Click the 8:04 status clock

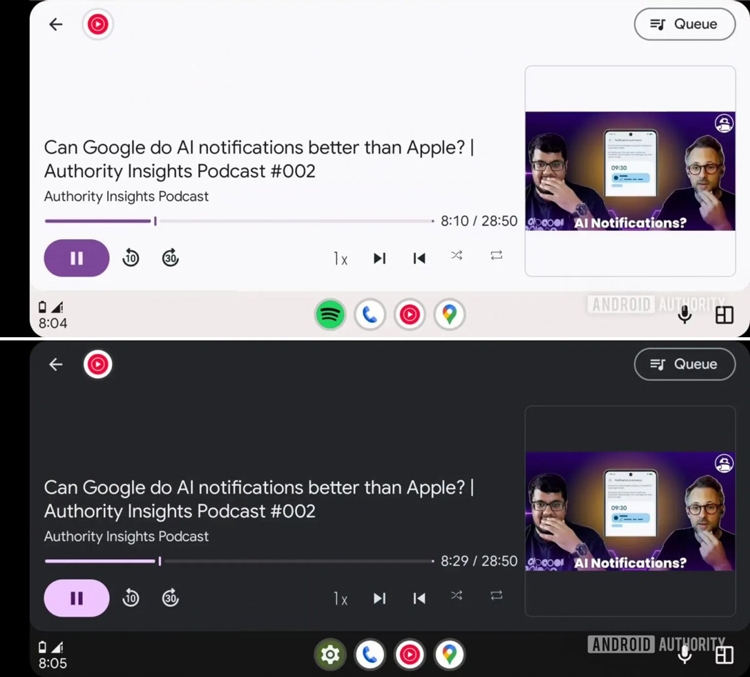tap(53, 323)
